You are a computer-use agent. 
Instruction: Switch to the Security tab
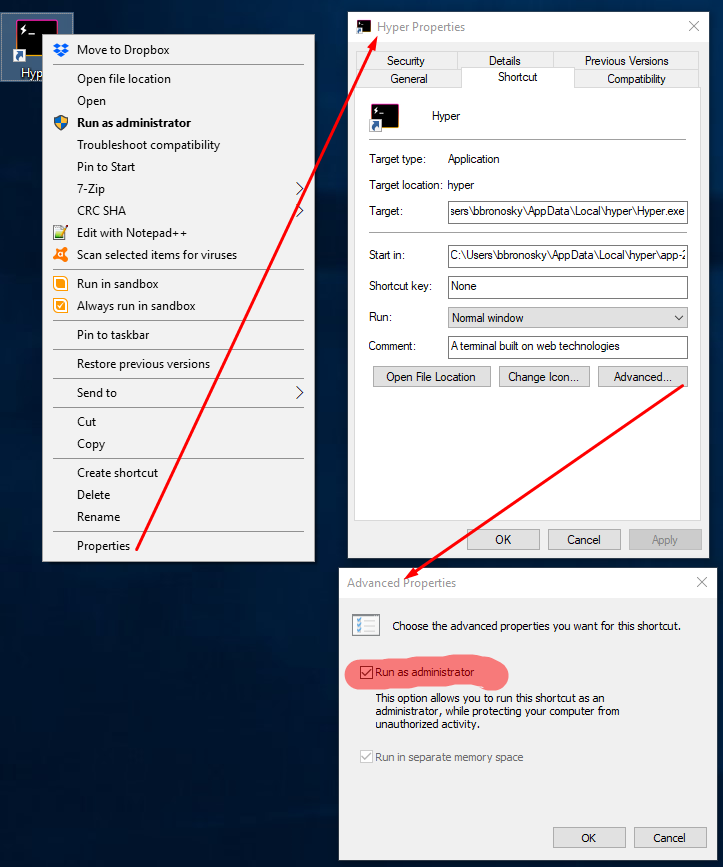(x=406, y=61)
